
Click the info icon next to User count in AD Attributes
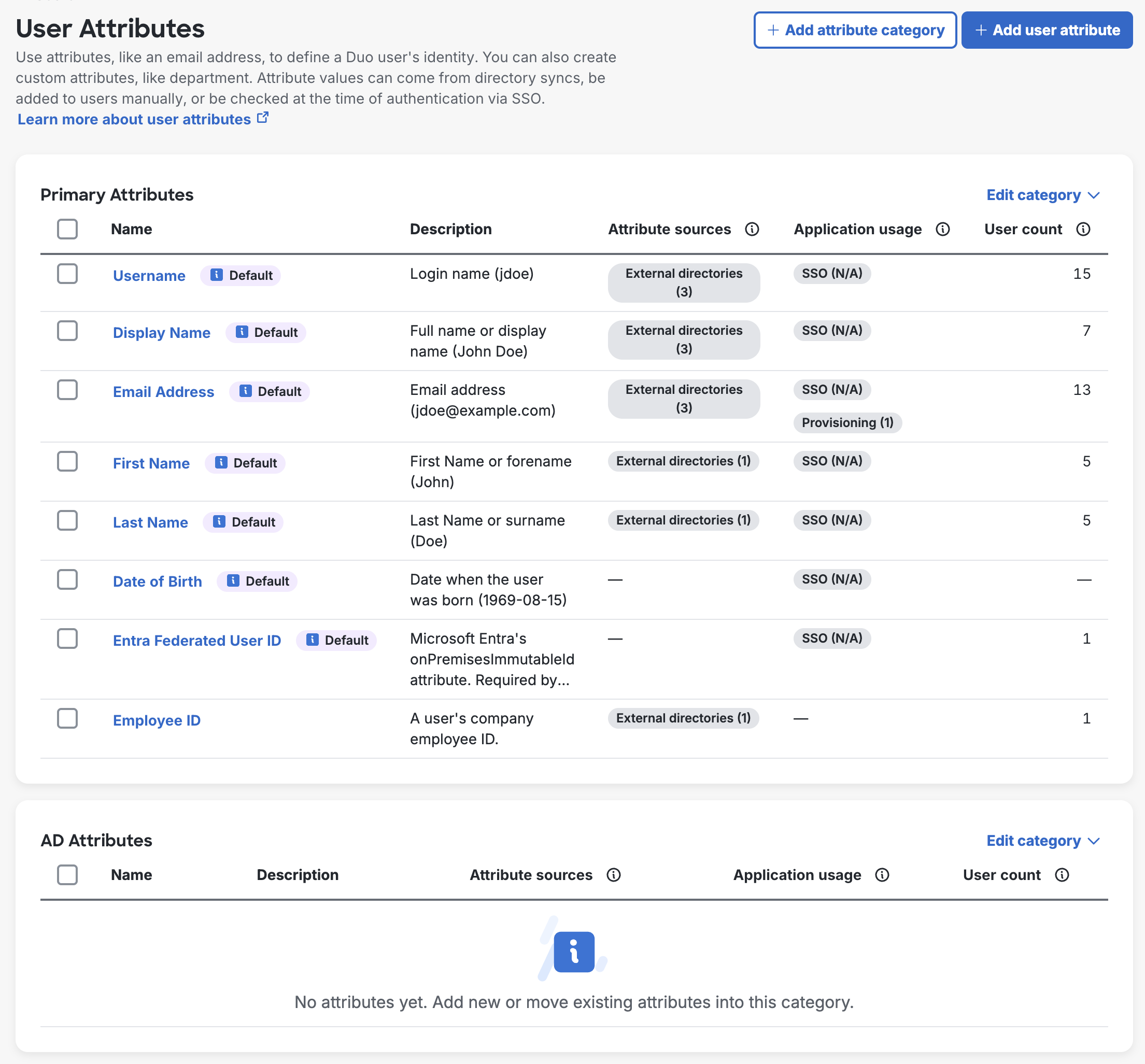click(1063, 875)
